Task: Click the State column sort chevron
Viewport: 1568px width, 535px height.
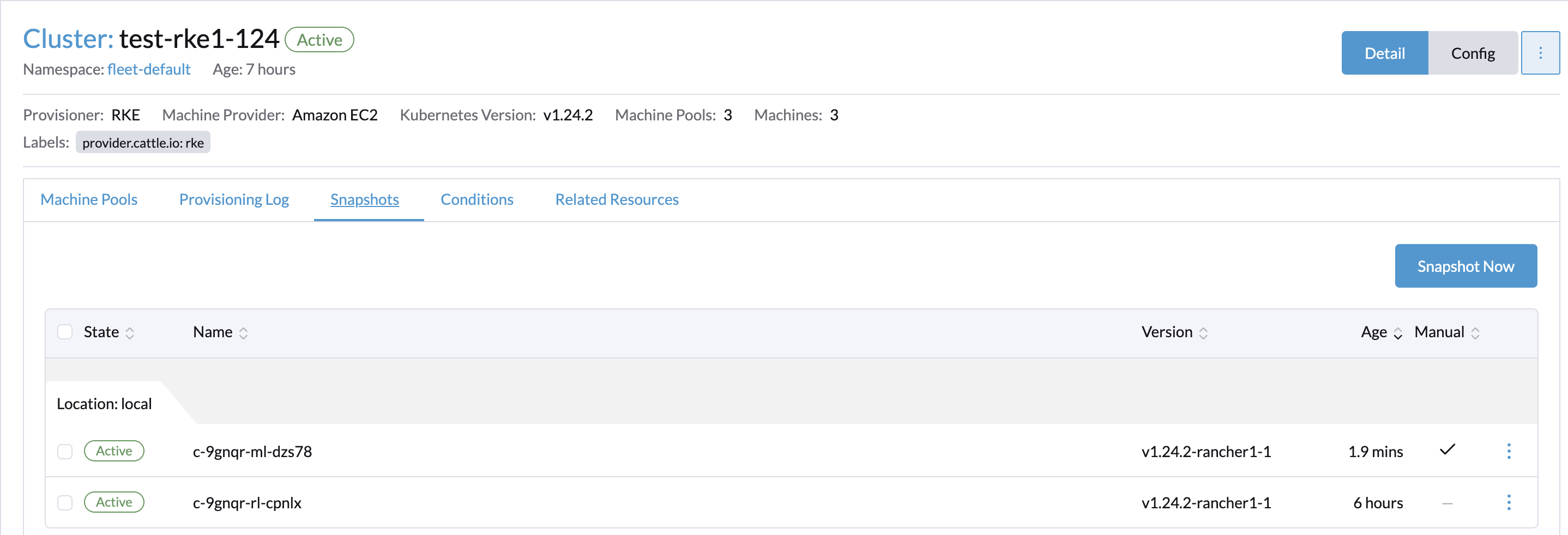Action: tap(130, 332)
